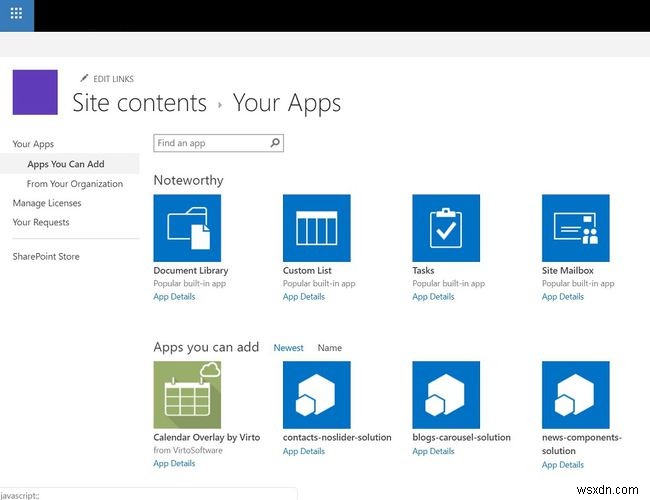The height and width of the screenshot is (500, 650).
Task: Open Manage Licenses
Action: 47,203
